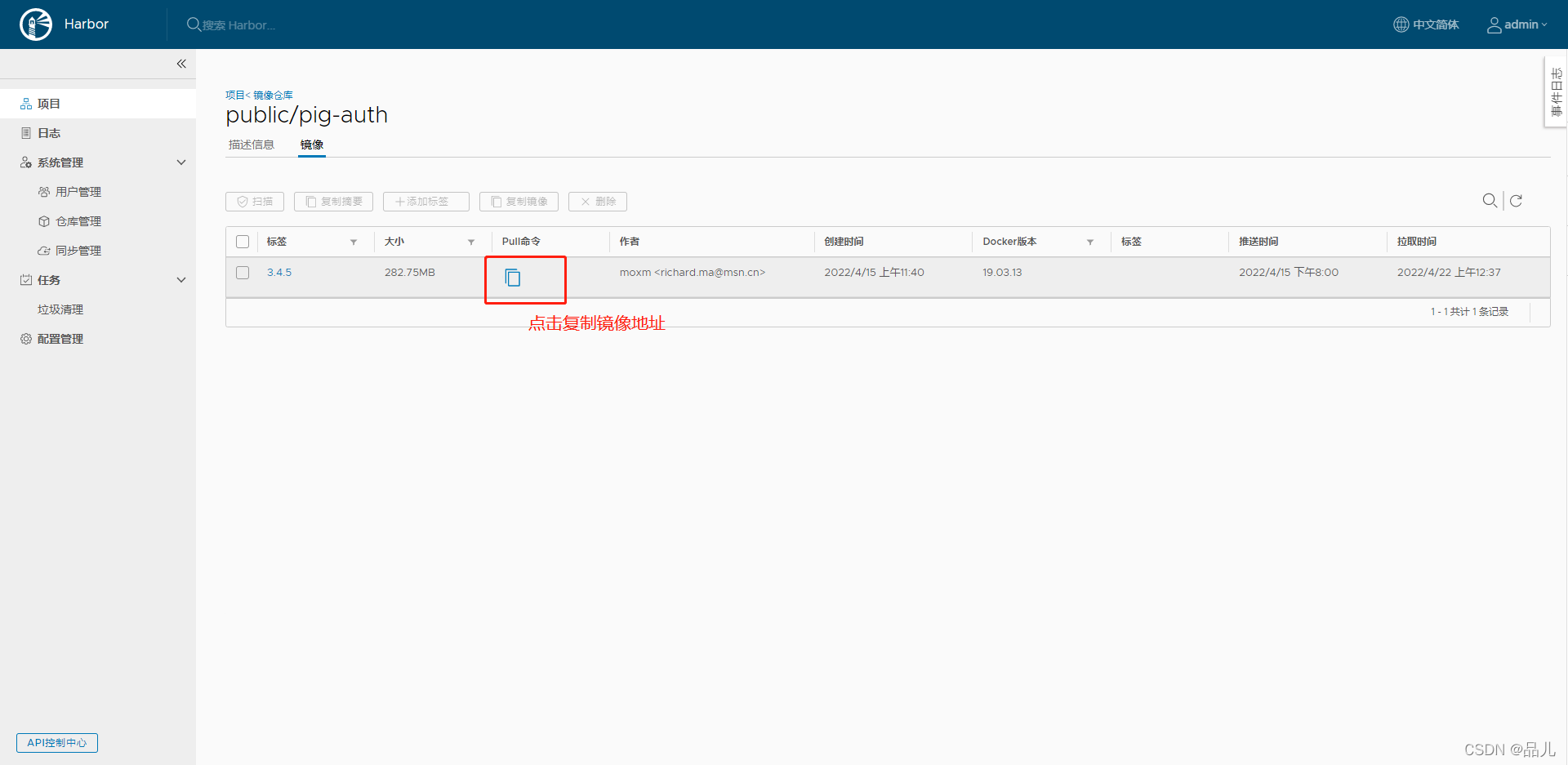The width and height of the screenshot is (1568, 765).
Task: Collapse the sidebar with double-chevron icon
Action: [x=181, y=64]
